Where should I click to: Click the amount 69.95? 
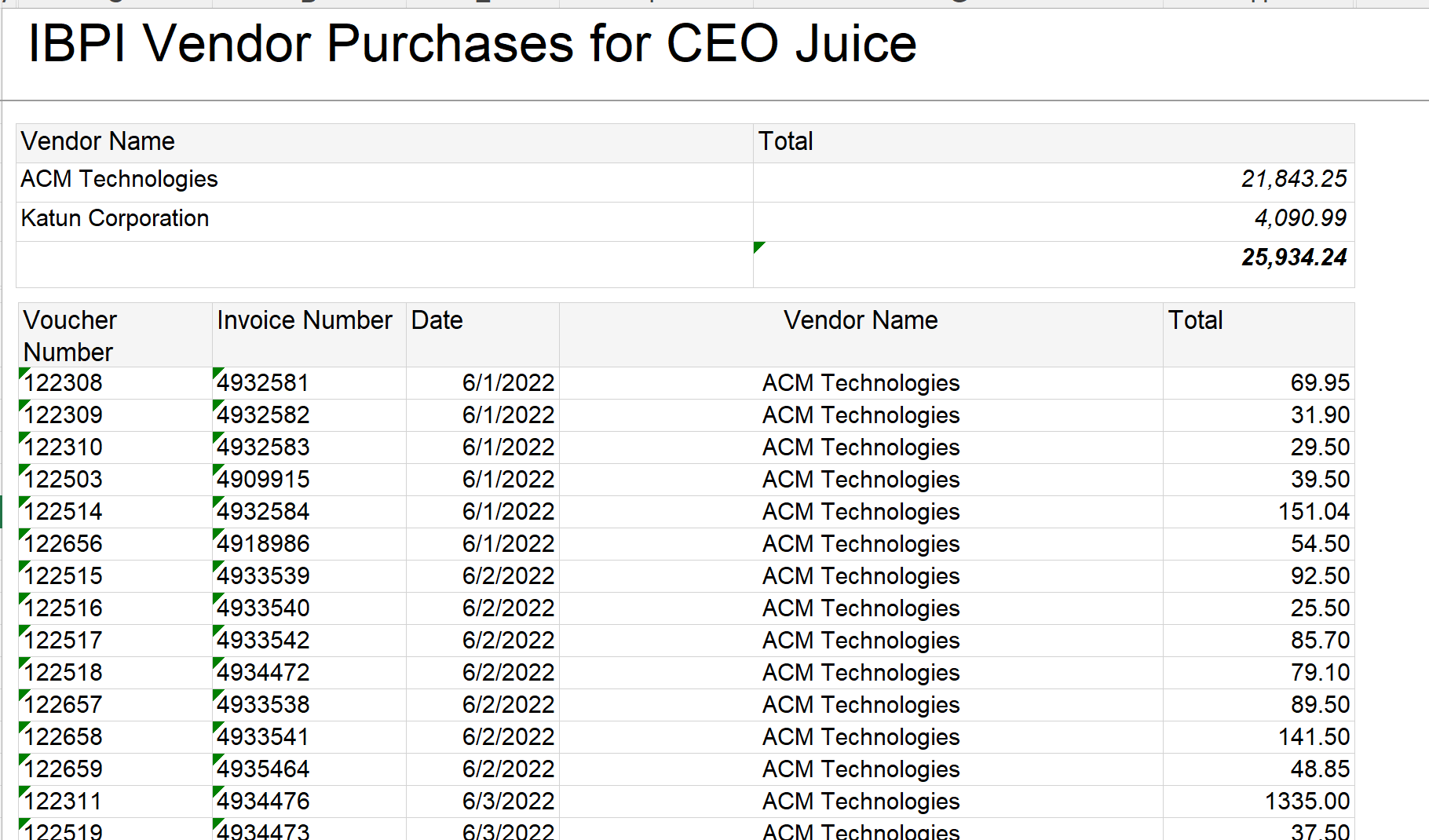pyautogui.click(x=1320, y=383)
